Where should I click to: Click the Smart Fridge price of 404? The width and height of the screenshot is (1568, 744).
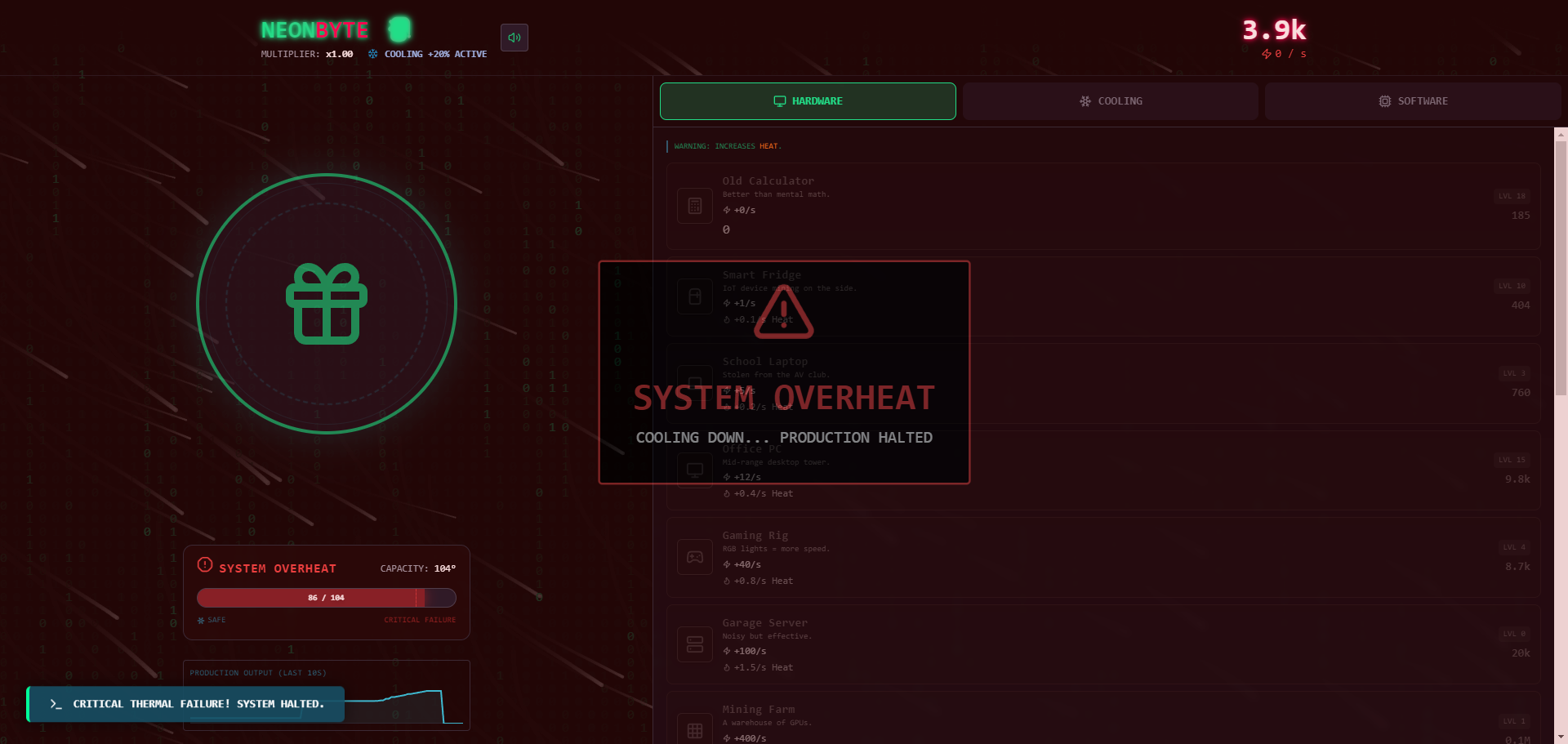click(1521, 305)
